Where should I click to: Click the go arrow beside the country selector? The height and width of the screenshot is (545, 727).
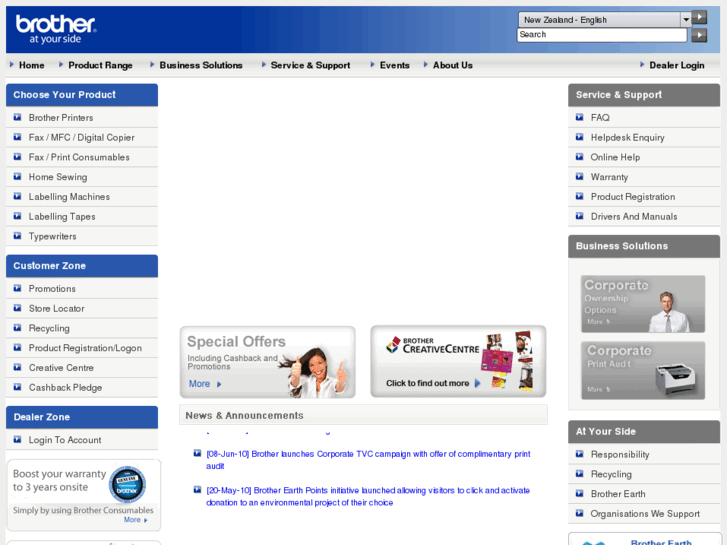[x=699, y=18]
